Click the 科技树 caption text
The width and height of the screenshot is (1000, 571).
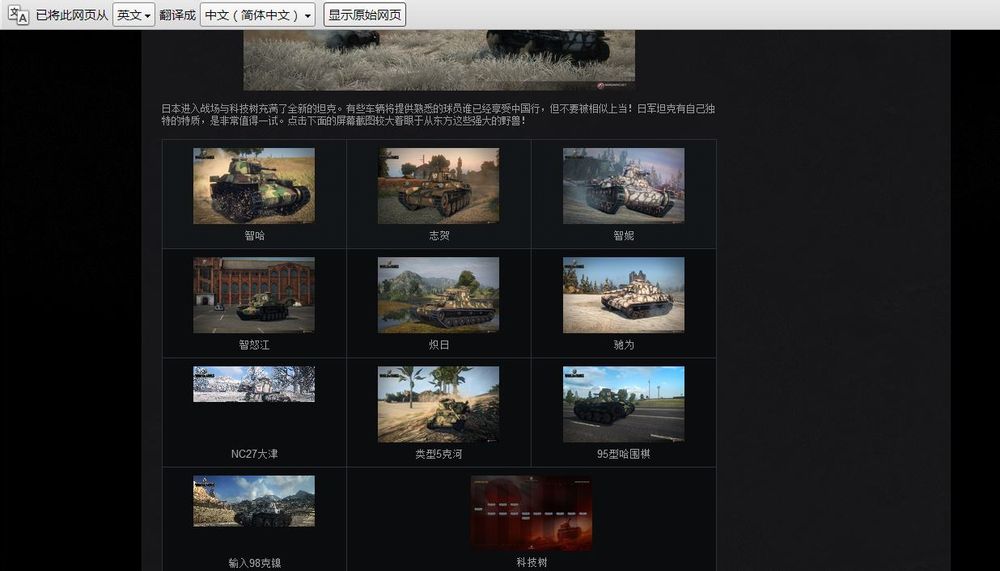coord(532,562)
